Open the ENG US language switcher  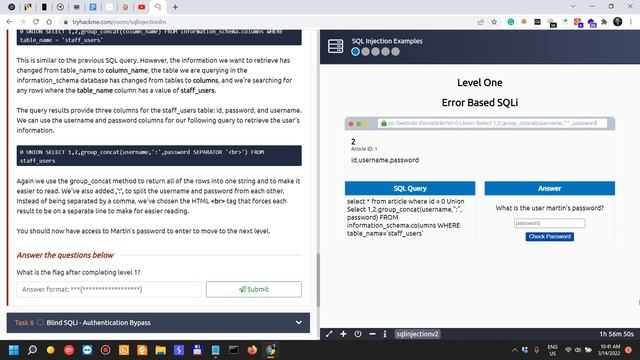552,350
